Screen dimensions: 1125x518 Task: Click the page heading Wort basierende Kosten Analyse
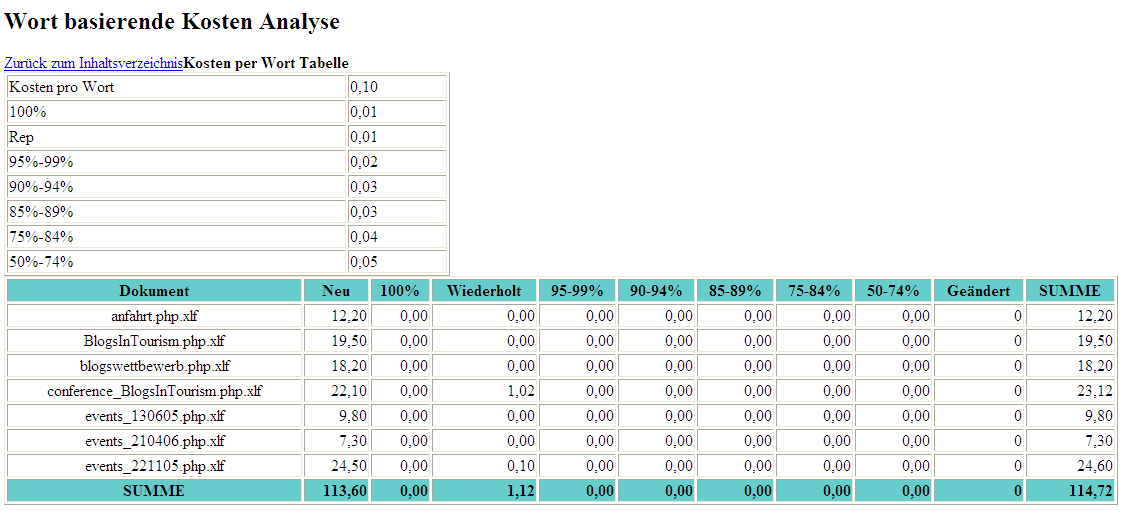click(x=172, y=21)
